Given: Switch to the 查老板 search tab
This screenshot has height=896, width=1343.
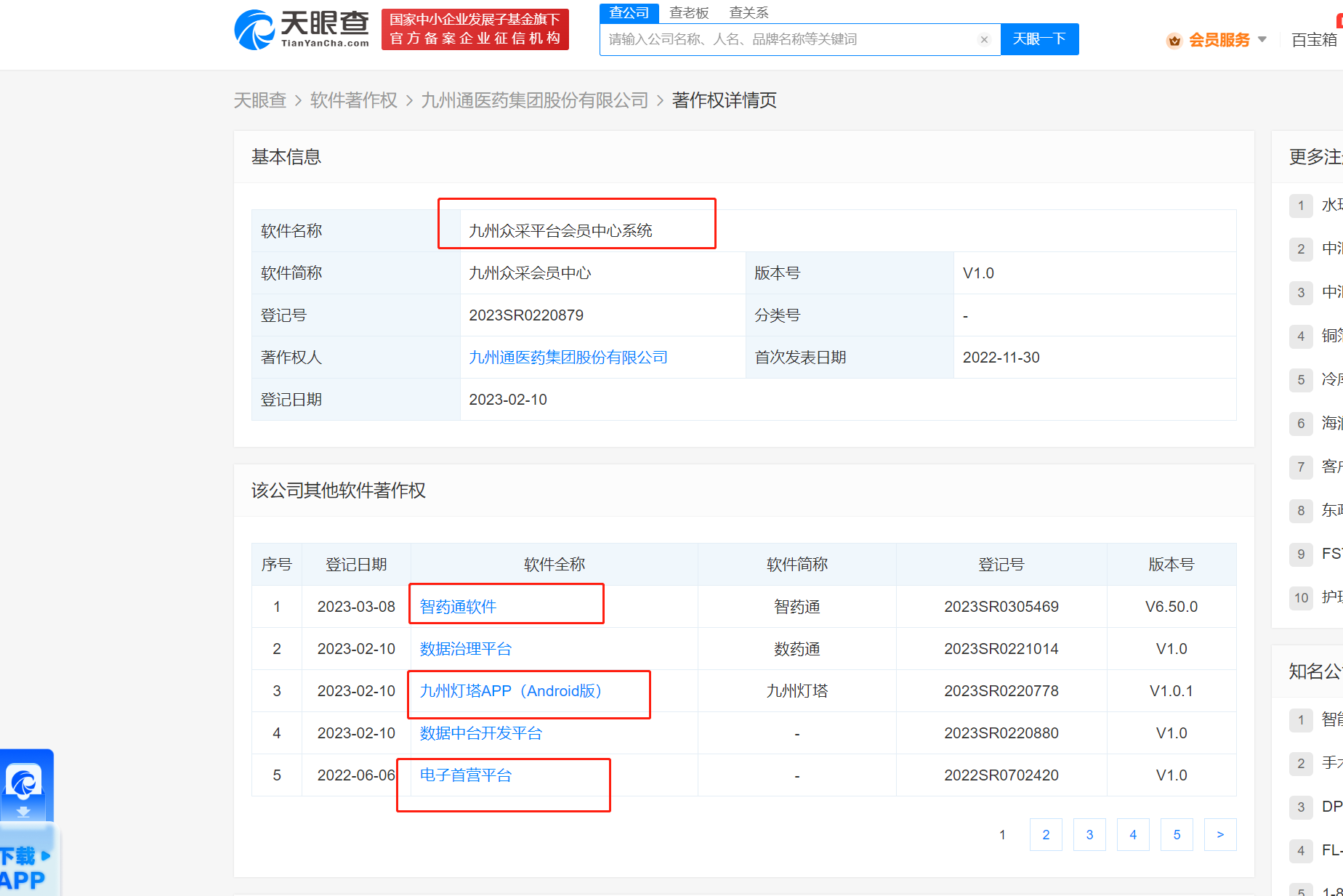Looking at the screenshot, I should click(689, 13).
